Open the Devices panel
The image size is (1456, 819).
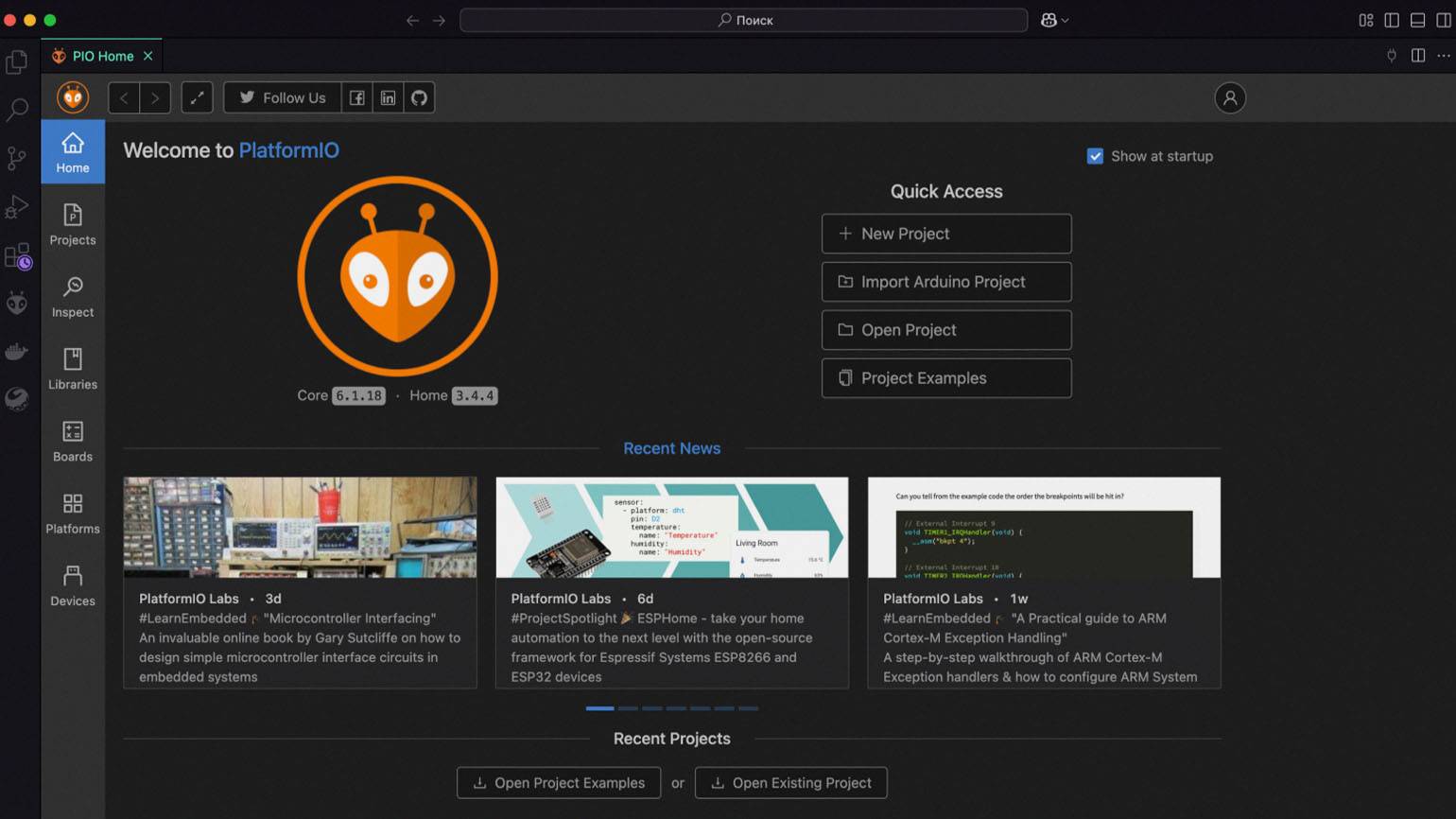pos(73,585)
